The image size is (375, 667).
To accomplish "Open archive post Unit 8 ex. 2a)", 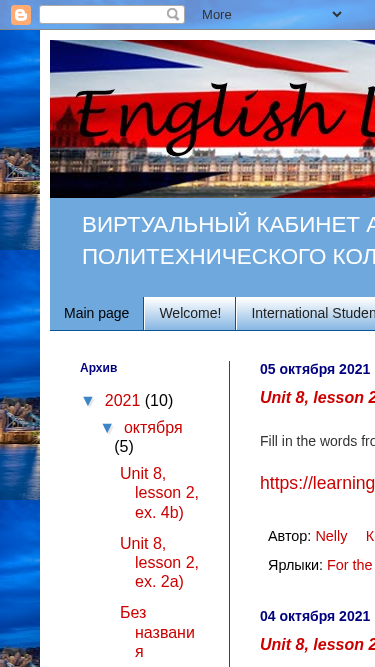I will point(159,563).
